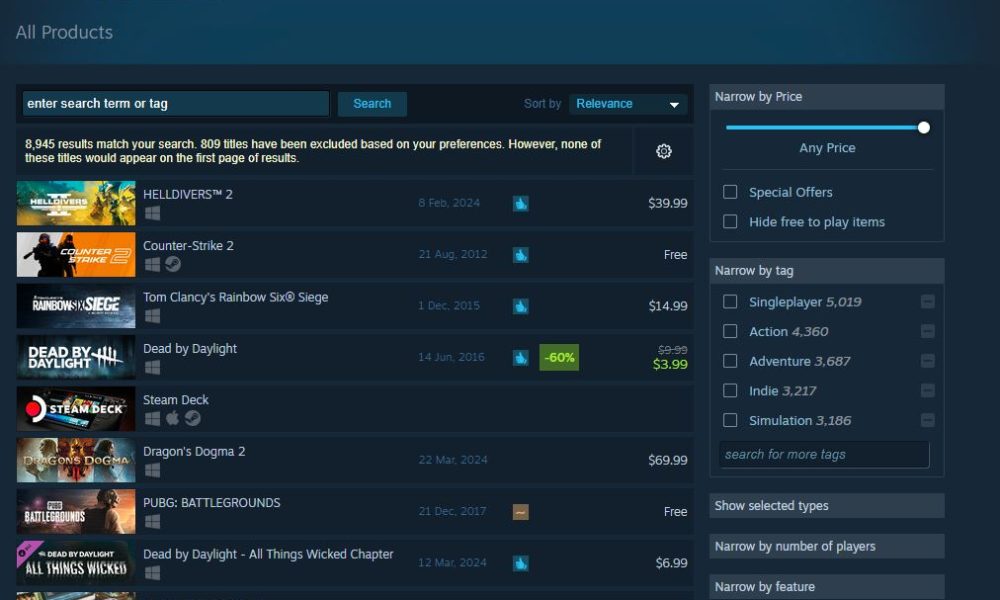Click the $39.99 price for HELLDIVERS 2
Image resolution: width=1000 pixels, height=600 pixels.
pos(668,203)
